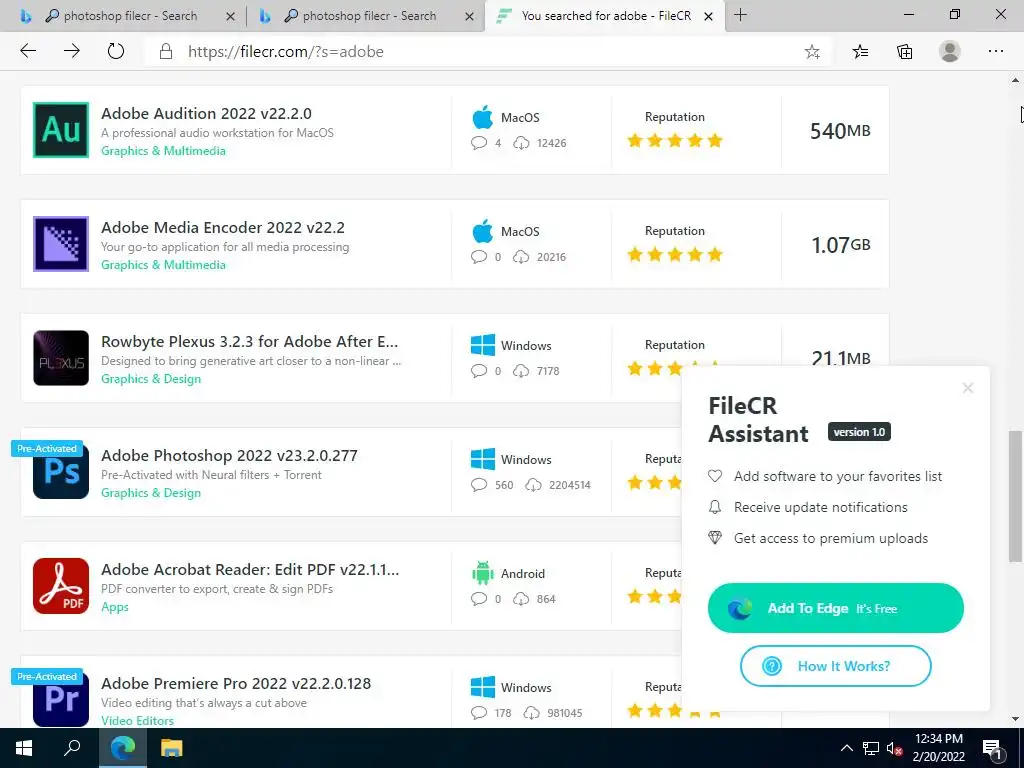
Task: View site information lock icon
Action: (166, 52)
